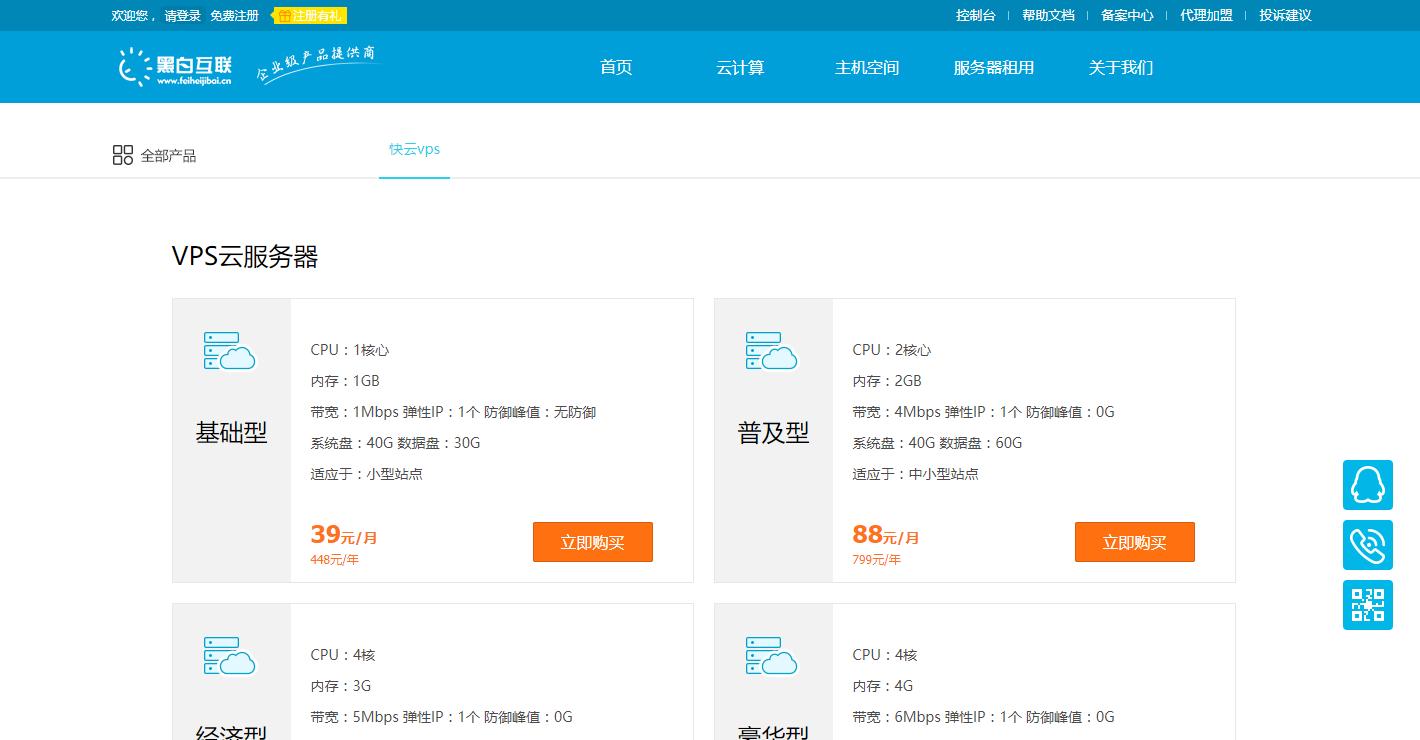Screen dimensions: 1420x740
Task: Click the gift icon on 注册有礼
Action: [284, 15]
